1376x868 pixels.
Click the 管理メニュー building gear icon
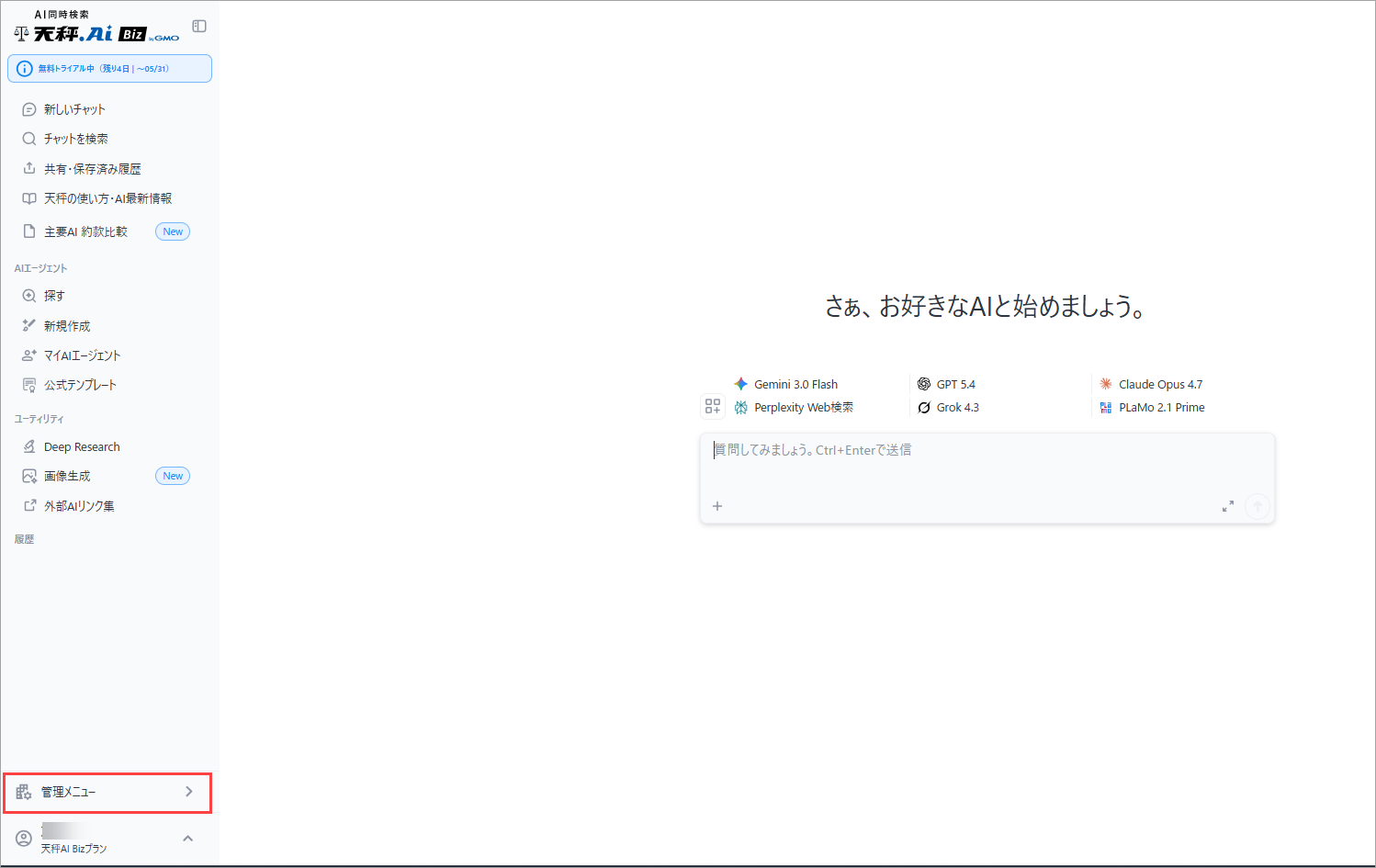[x=24, y=792]
